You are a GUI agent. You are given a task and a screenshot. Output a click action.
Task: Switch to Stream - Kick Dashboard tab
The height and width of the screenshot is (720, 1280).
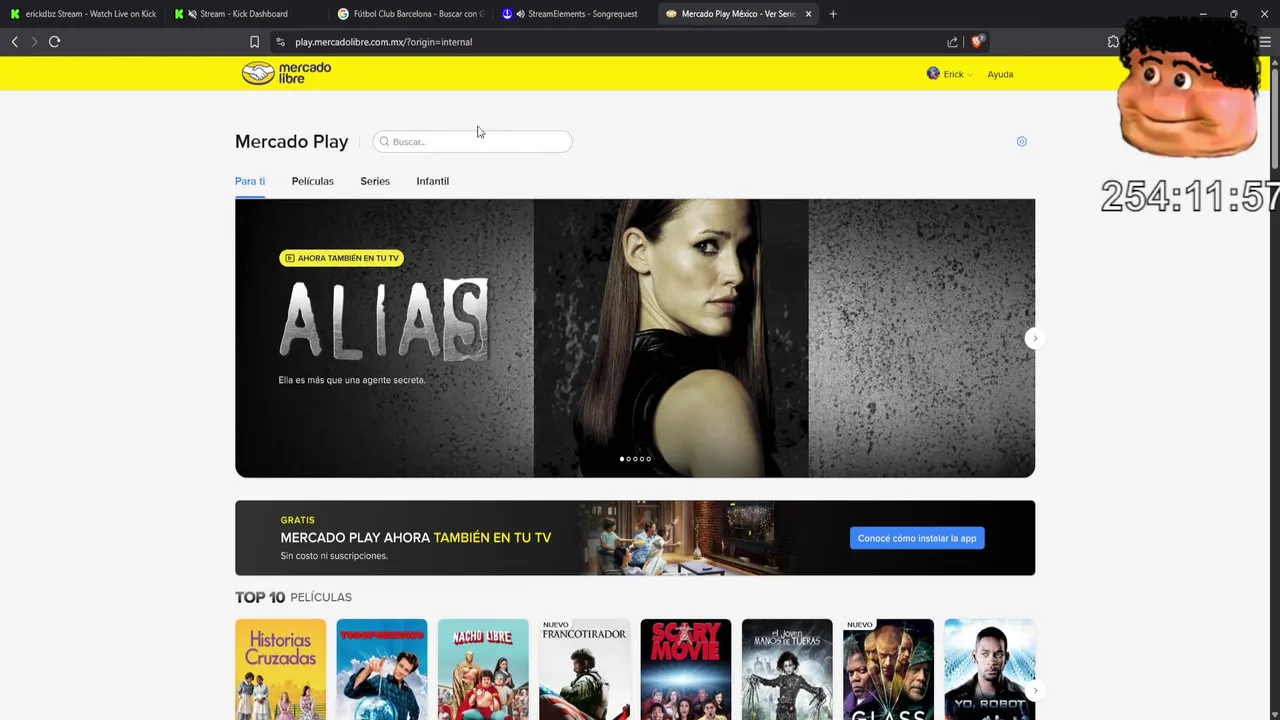point(245,14)
